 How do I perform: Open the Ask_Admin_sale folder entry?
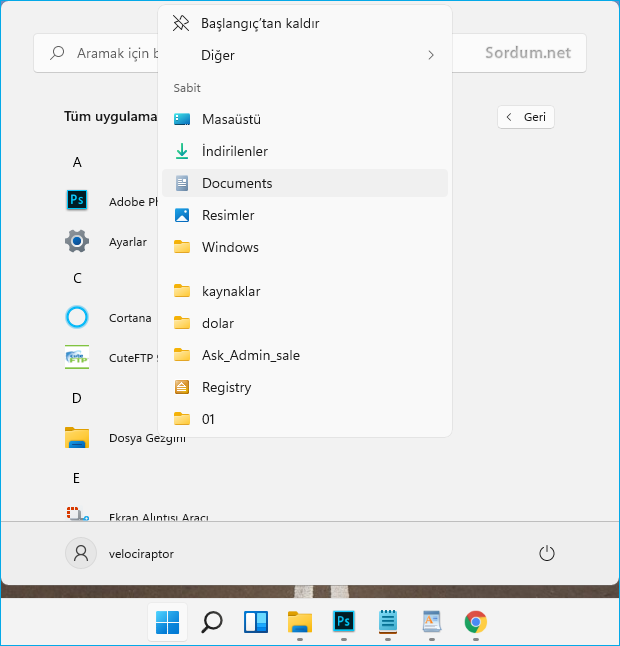tap(305, 355)
